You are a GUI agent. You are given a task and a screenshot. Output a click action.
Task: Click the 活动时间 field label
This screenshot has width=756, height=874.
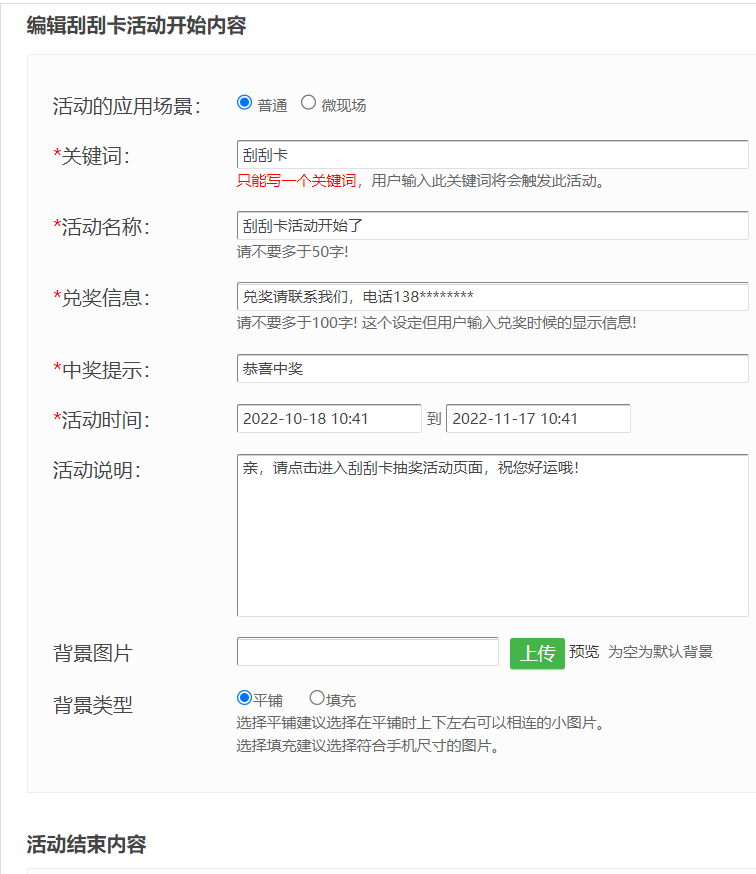pyautogui.click(x=104, y=420)
